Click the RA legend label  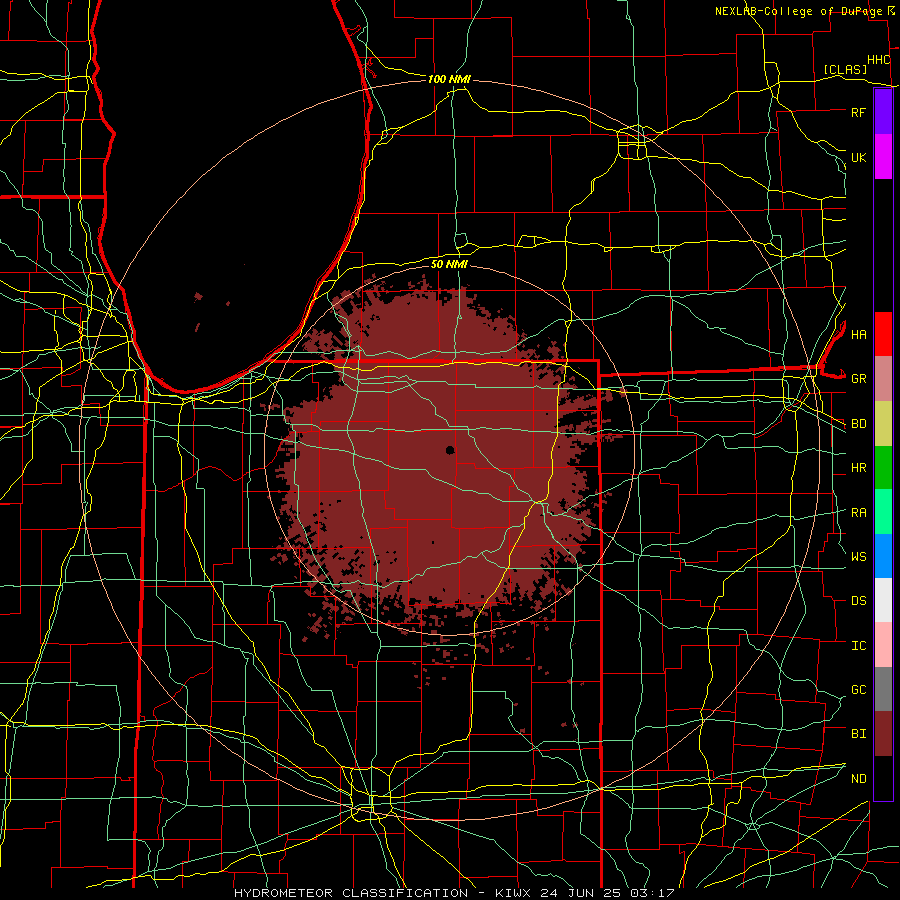[x=858, y=513]
